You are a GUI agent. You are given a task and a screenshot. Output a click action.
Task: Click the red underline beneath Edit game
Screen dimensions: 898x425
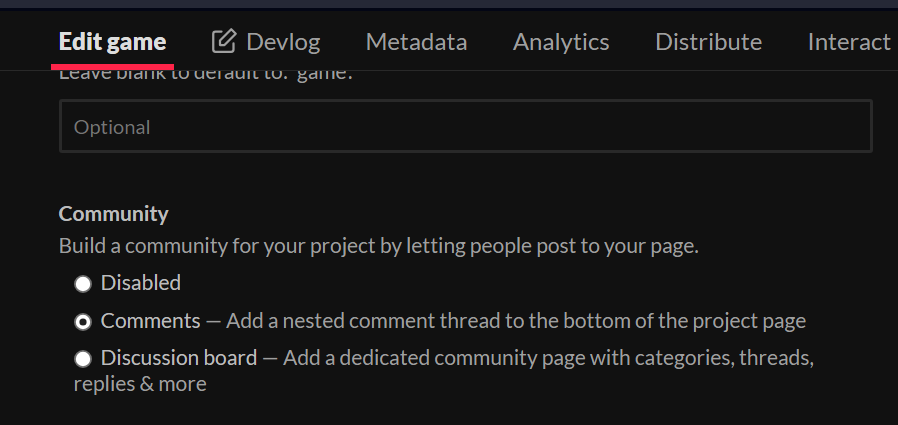pos(112,67)
